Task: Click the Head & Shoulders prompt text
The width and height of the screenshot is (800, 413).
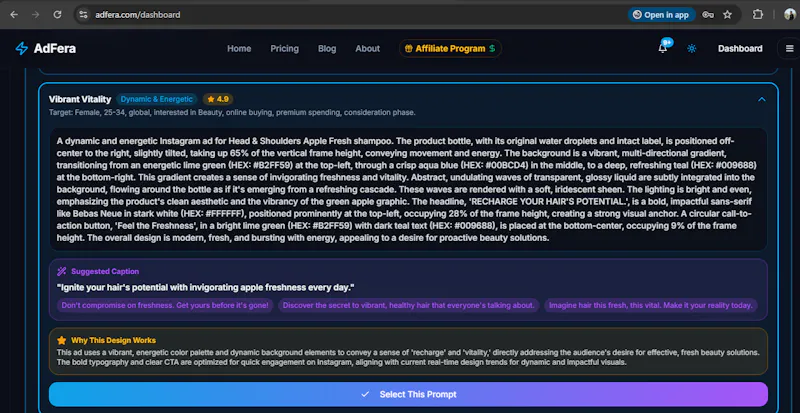Action: [408, 189]
